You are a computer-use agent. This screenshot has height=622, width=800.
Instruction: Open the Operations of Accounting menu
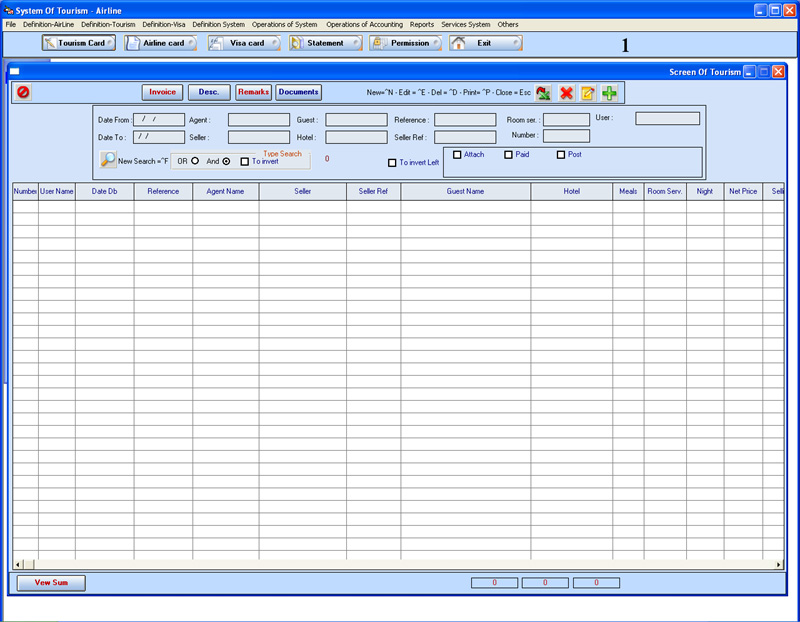[x=364, y=24]
